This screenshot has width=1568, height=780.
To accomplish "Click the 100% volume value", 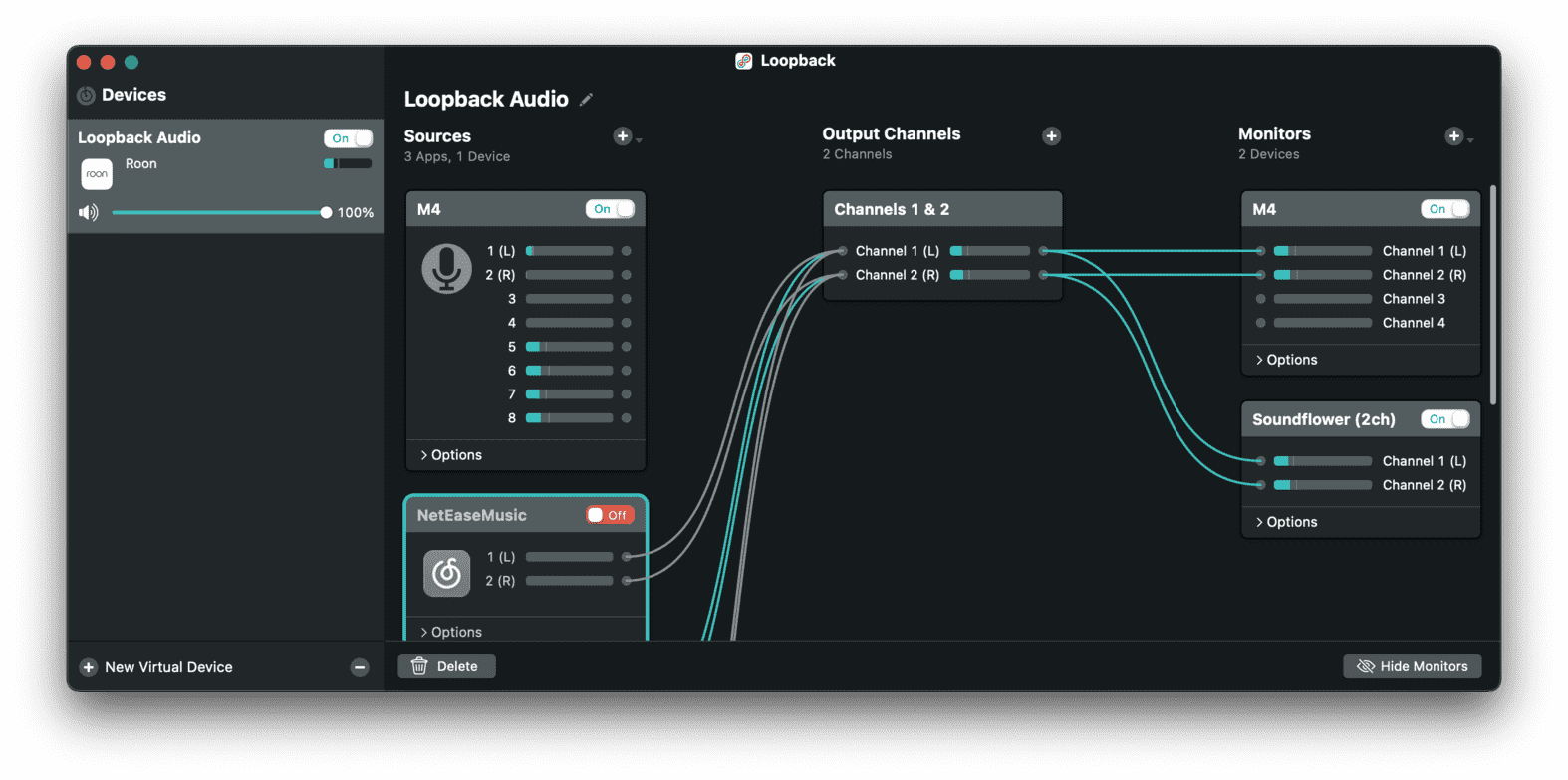I will 355,212.
